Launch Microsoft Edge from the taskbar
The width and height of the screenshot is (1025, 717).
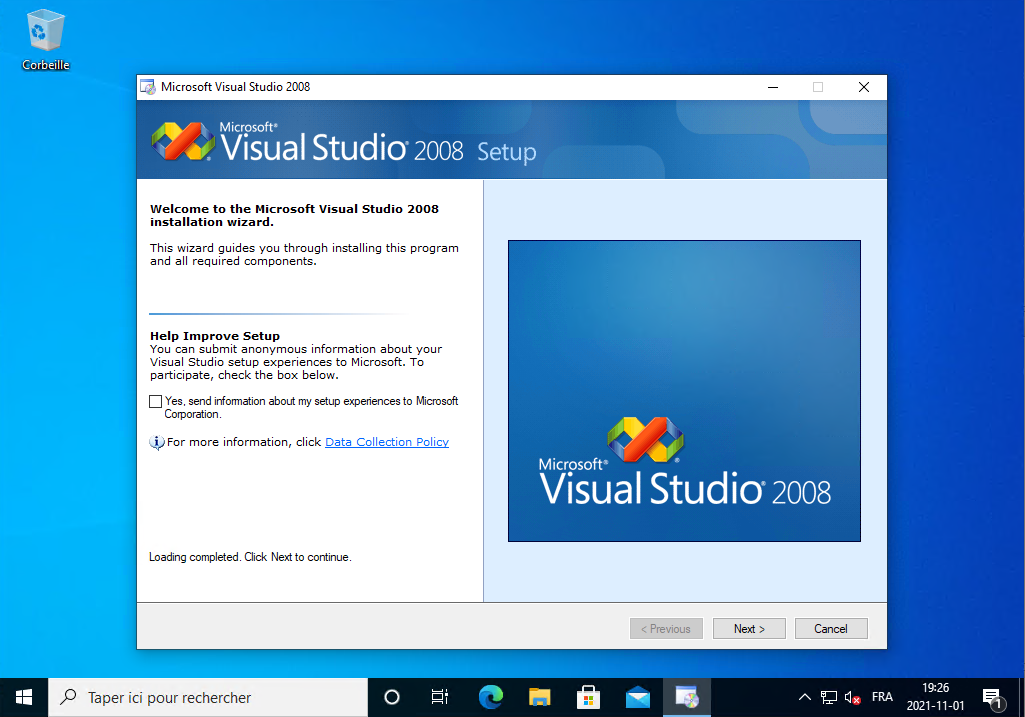(x=490, y=697)
